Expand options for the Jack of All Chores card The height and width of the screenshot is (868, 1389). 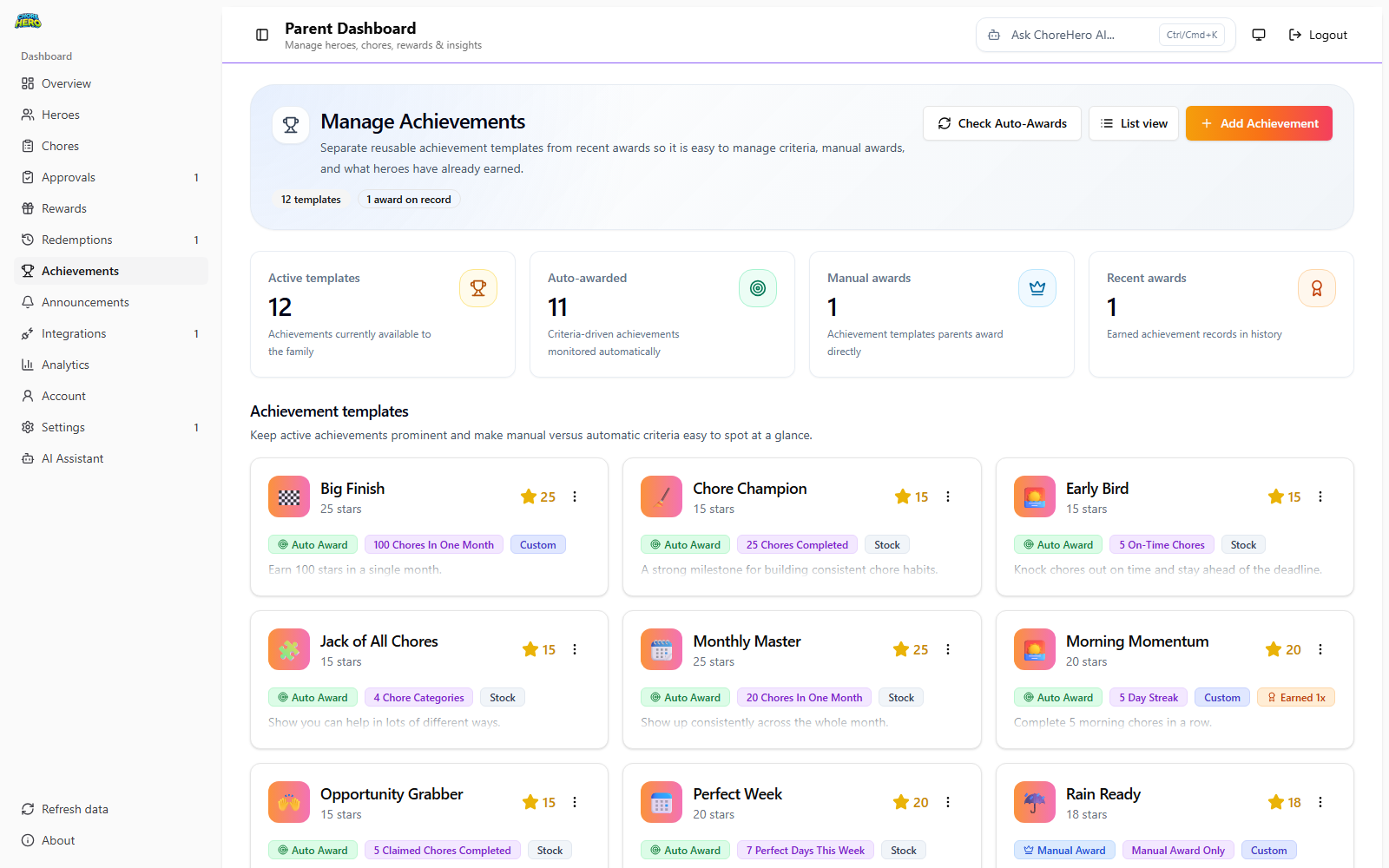point(575,648)
